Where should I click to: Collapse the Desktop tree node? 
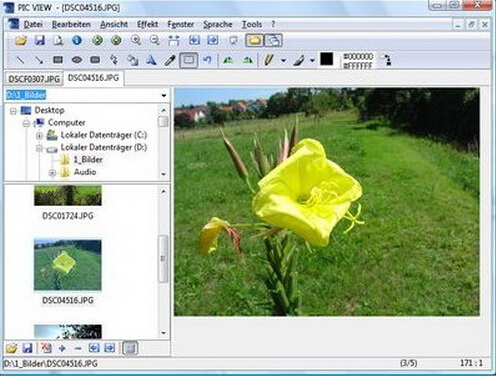click(x=13, y=111)
